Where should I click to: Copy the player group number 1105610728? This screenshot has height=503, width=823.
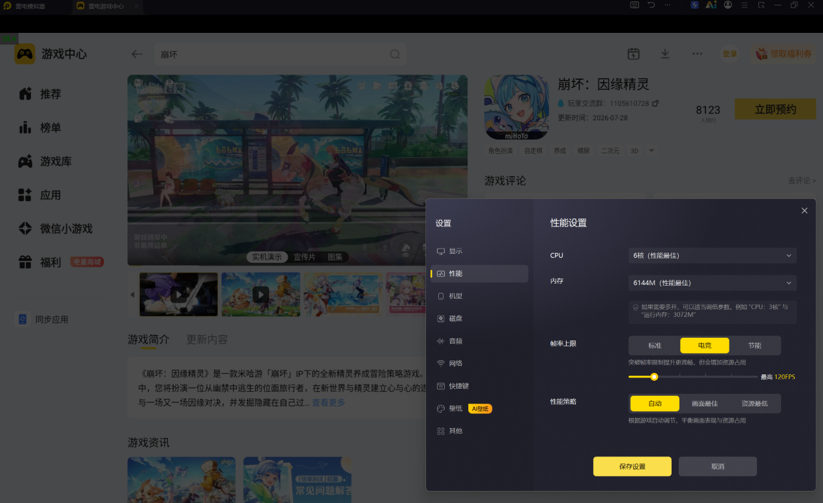[x=656, y=103]
